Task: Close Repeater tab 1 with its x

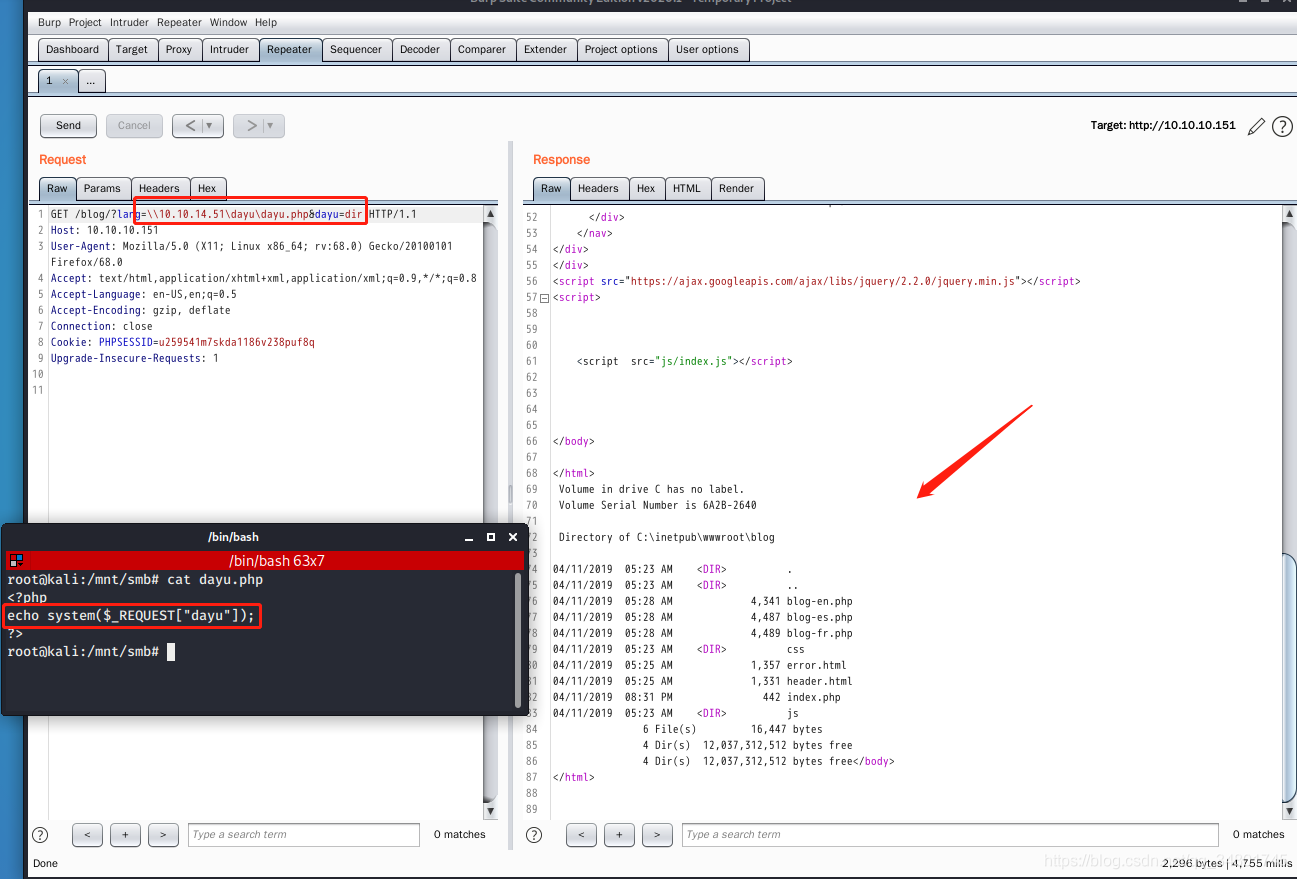Action: coord(65,81)
